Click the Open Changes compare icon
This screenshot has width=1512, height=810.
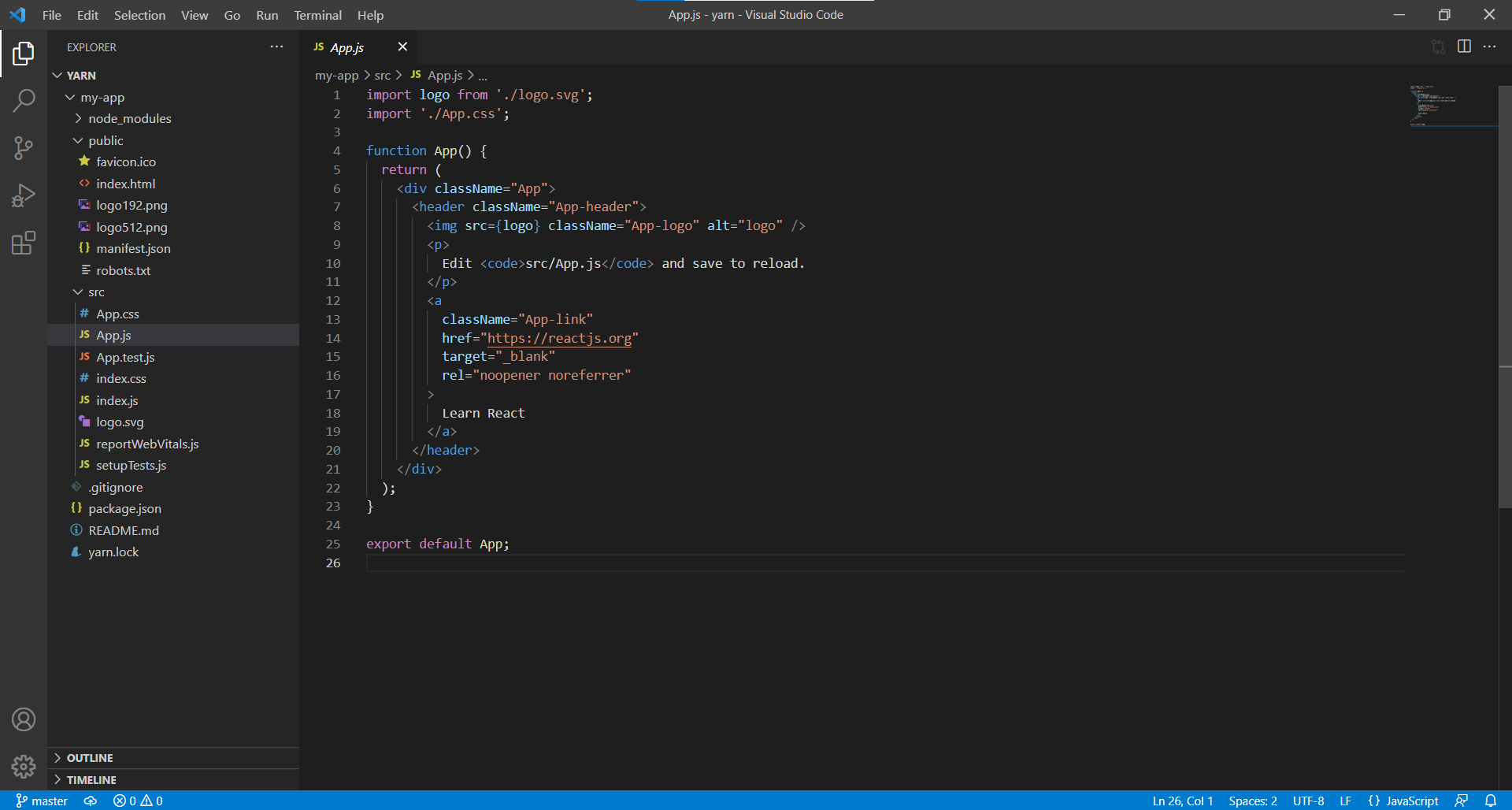[x=1438, y=46]
